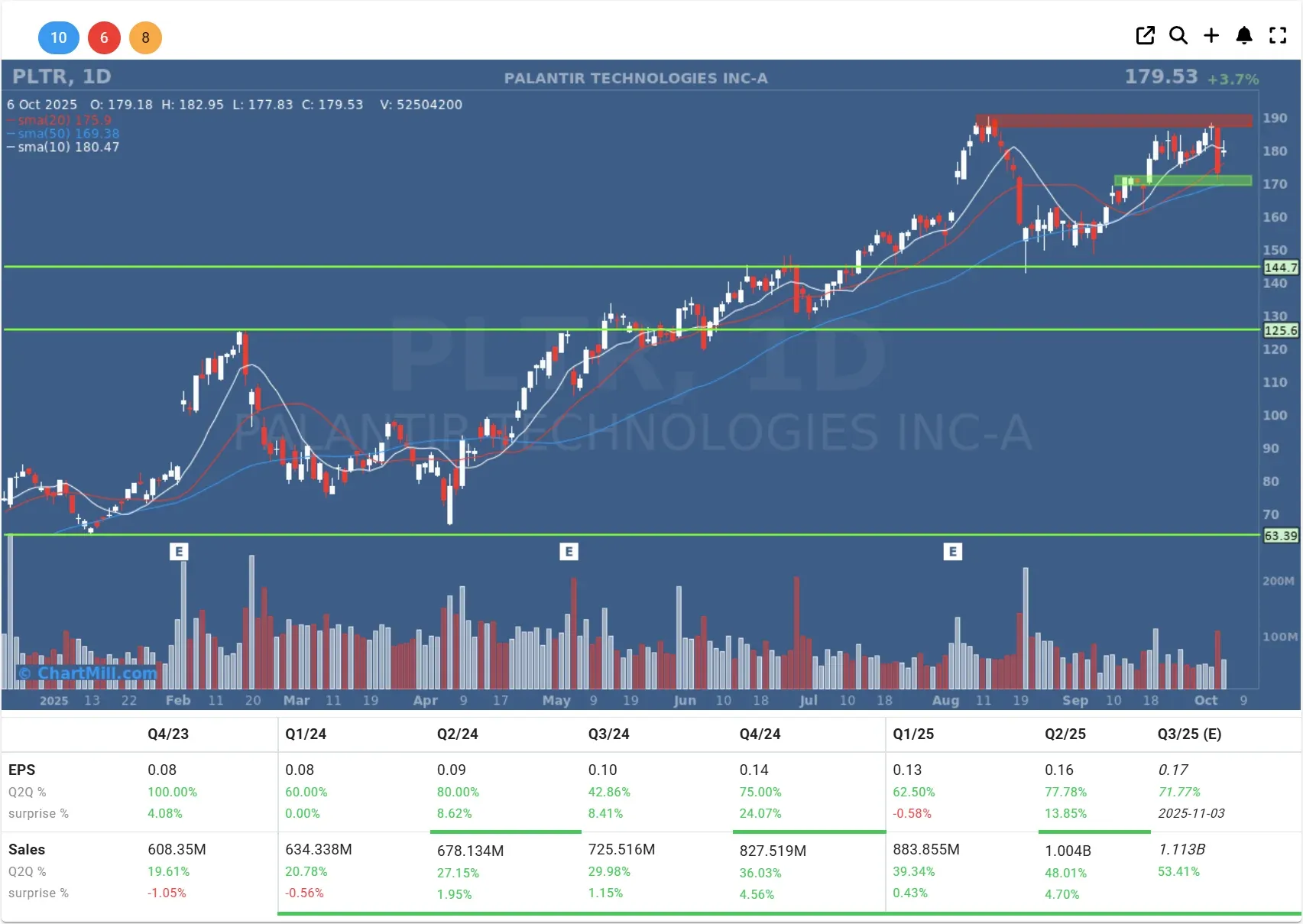Open chart in new window icon
The height and width of the screenshot is (924, 1303).
1145,36
